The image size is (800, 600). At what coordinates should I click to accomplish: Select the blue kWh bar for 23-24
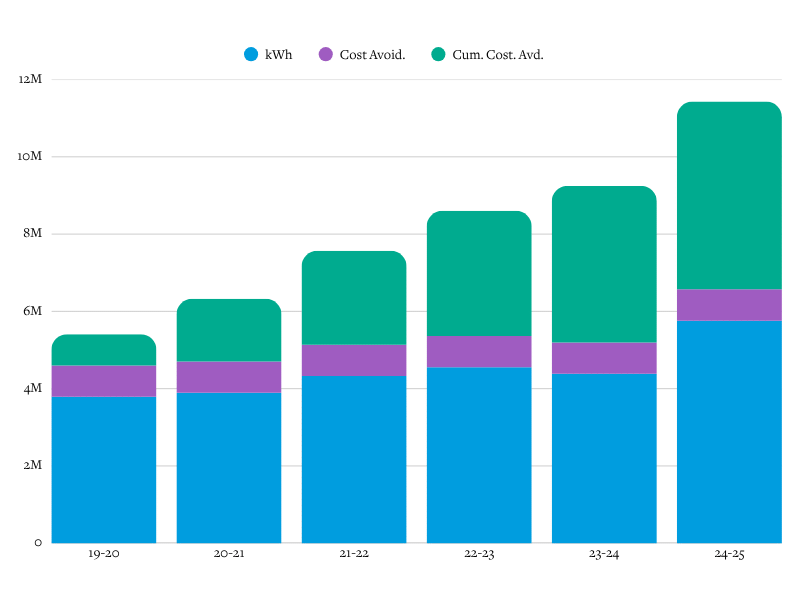[604, 458]
